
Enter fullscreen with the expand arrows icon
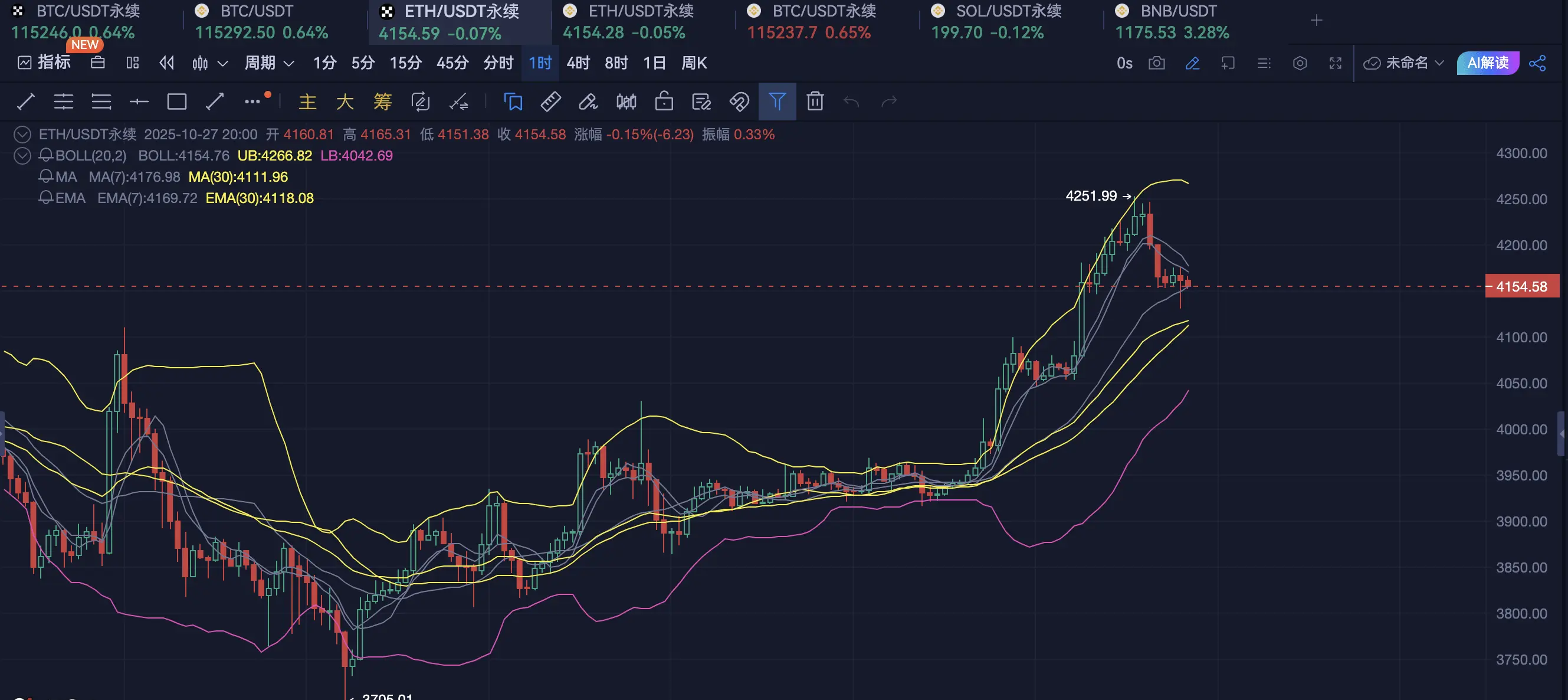point(1336,63)
